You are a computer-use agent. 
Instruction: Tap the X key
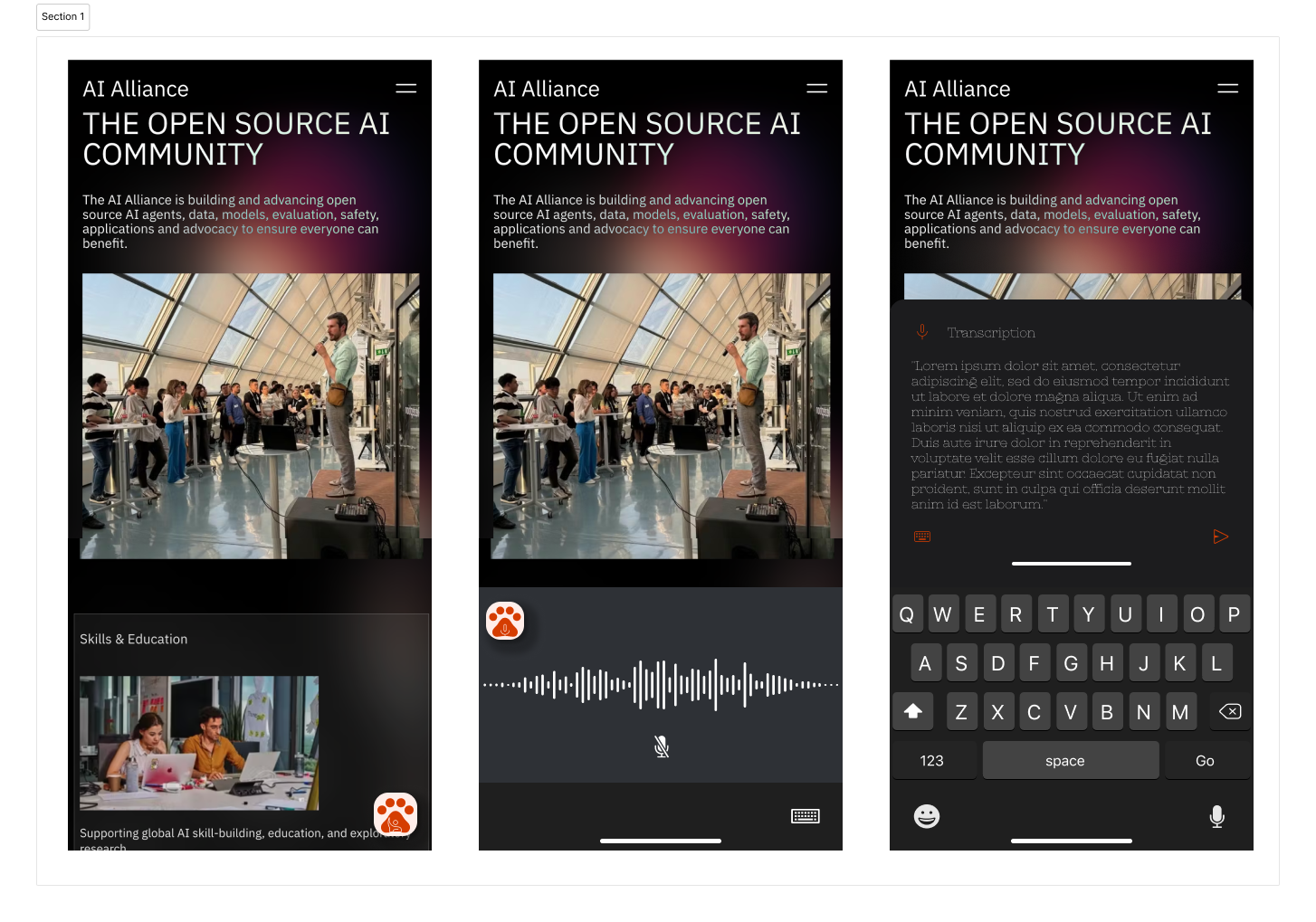pyautogui.click(x=997, y=712)
